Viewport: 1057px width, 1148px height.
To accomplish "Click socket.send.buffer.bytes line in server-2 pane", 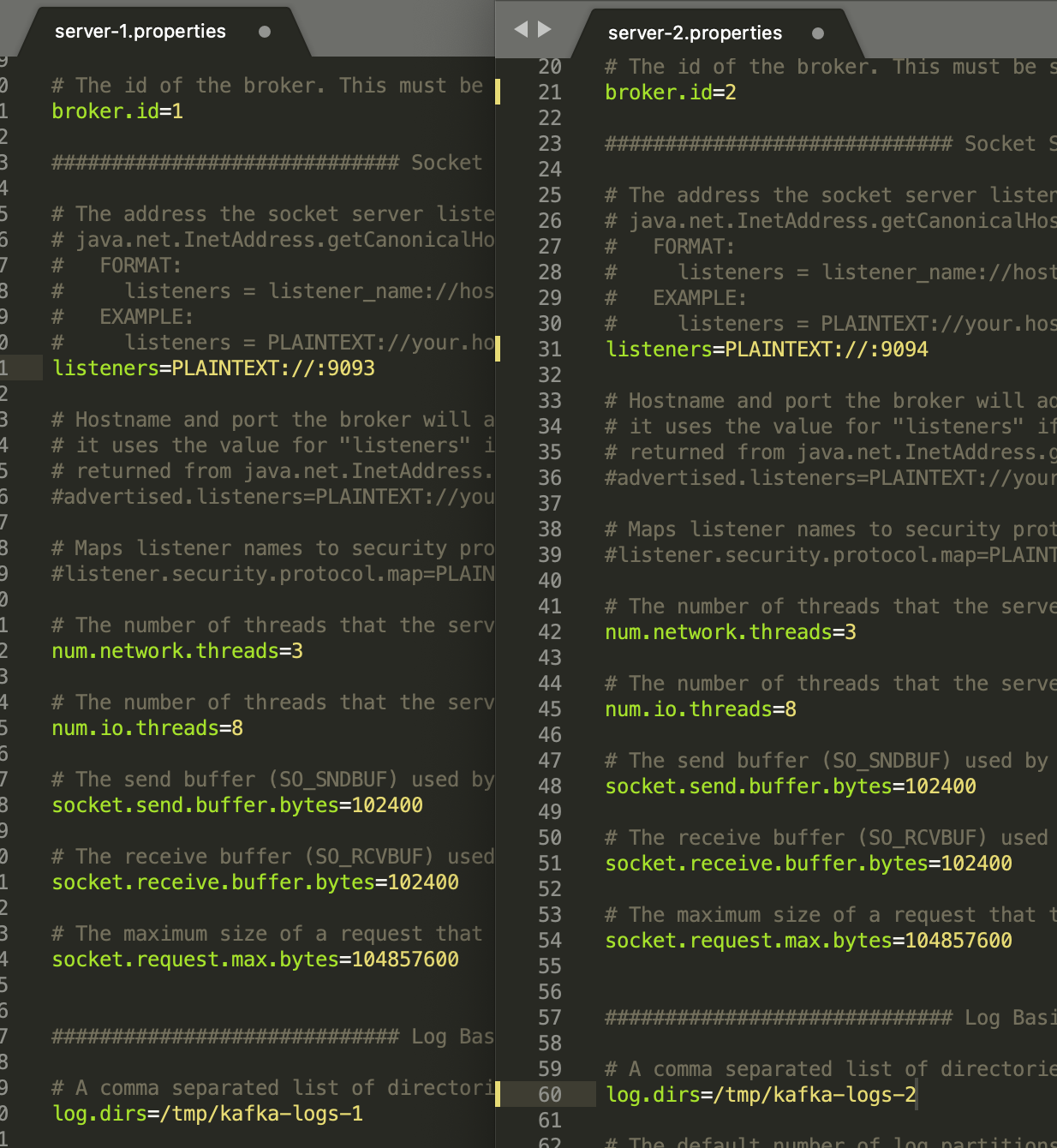I will (x=791, y=786).
